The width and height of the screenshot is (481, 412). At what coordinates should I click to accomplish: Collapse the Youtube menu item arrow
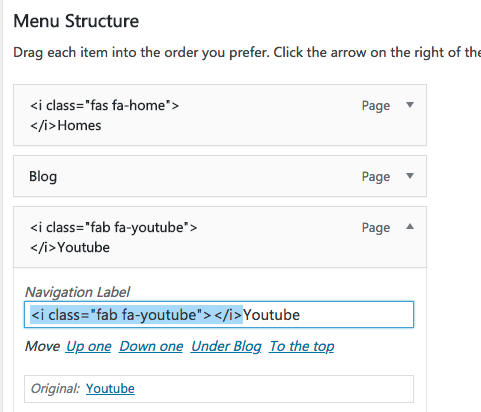[410, 227]
